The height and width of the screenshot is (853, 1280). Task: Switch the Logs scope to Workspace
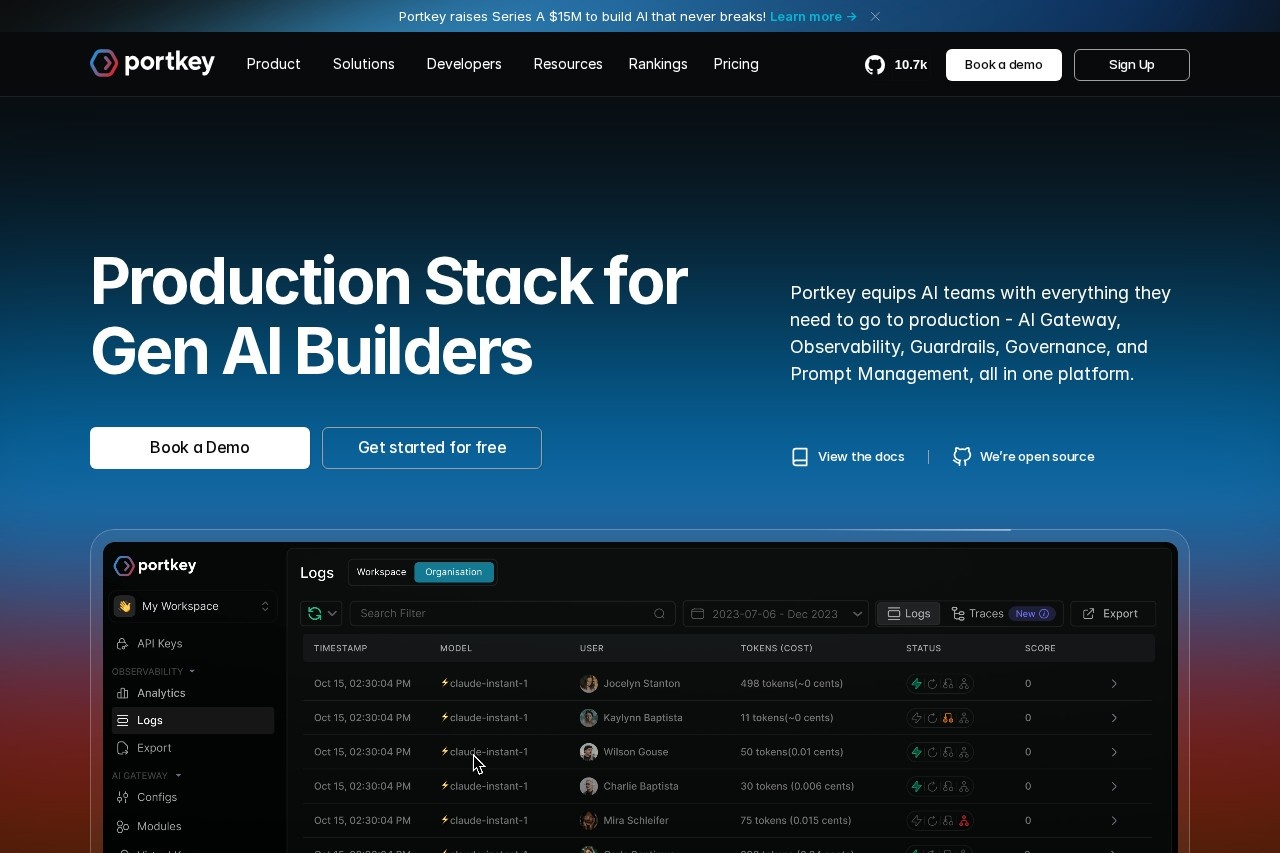coord(381,572)
